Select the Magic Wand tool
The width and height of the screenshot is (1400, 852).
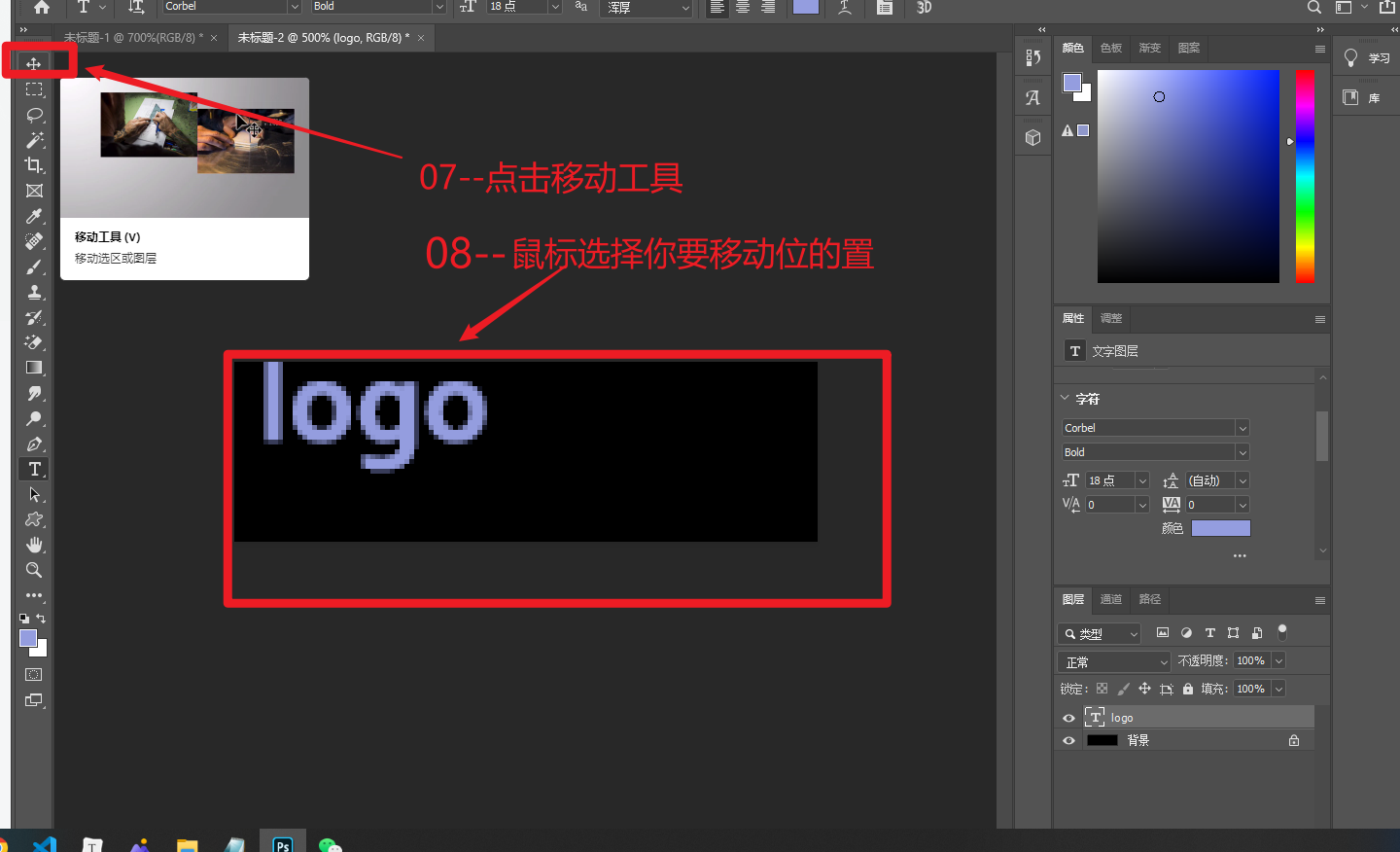pyautogui.click(x=34, y=140)
